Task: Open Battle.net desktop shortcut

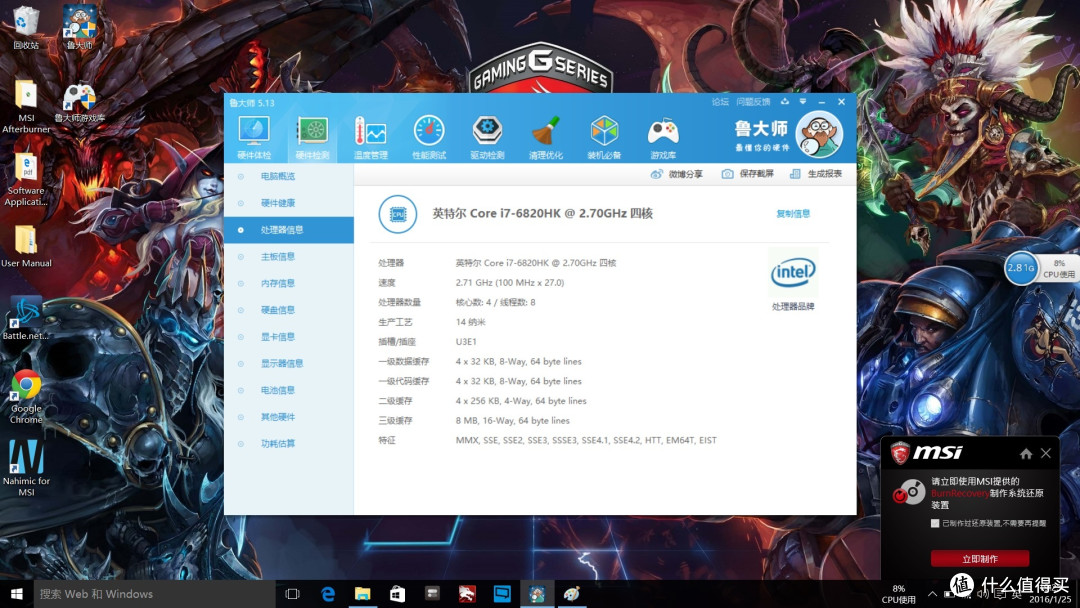Action: click(x=26, y=319)
